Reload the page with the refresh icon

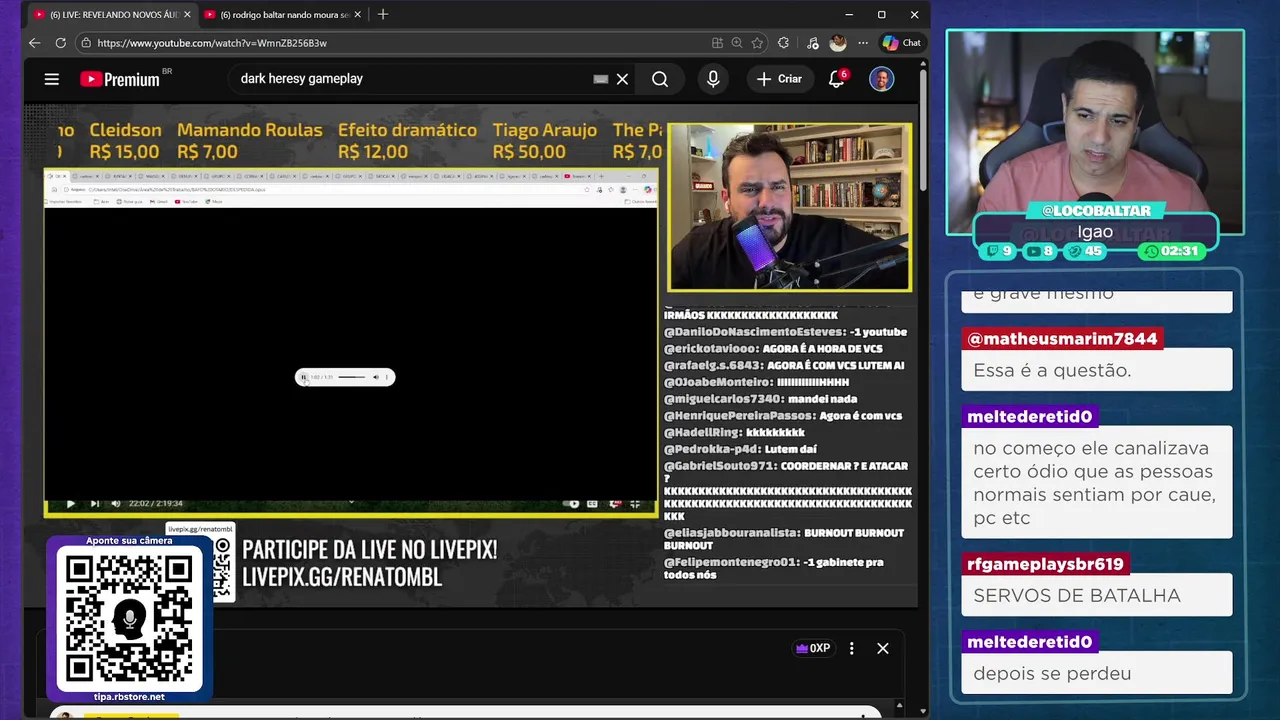click(61, 43)
